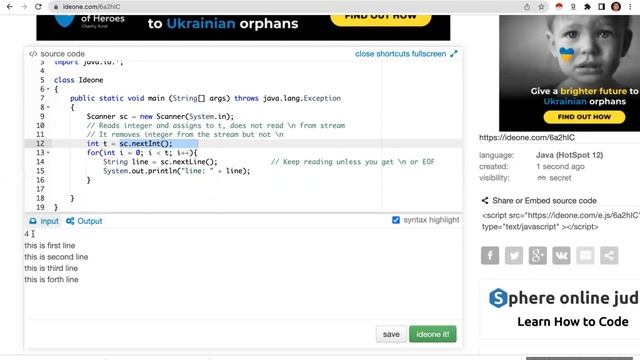
Task: Click the System.out.println code line
Action: click(176, 171)
